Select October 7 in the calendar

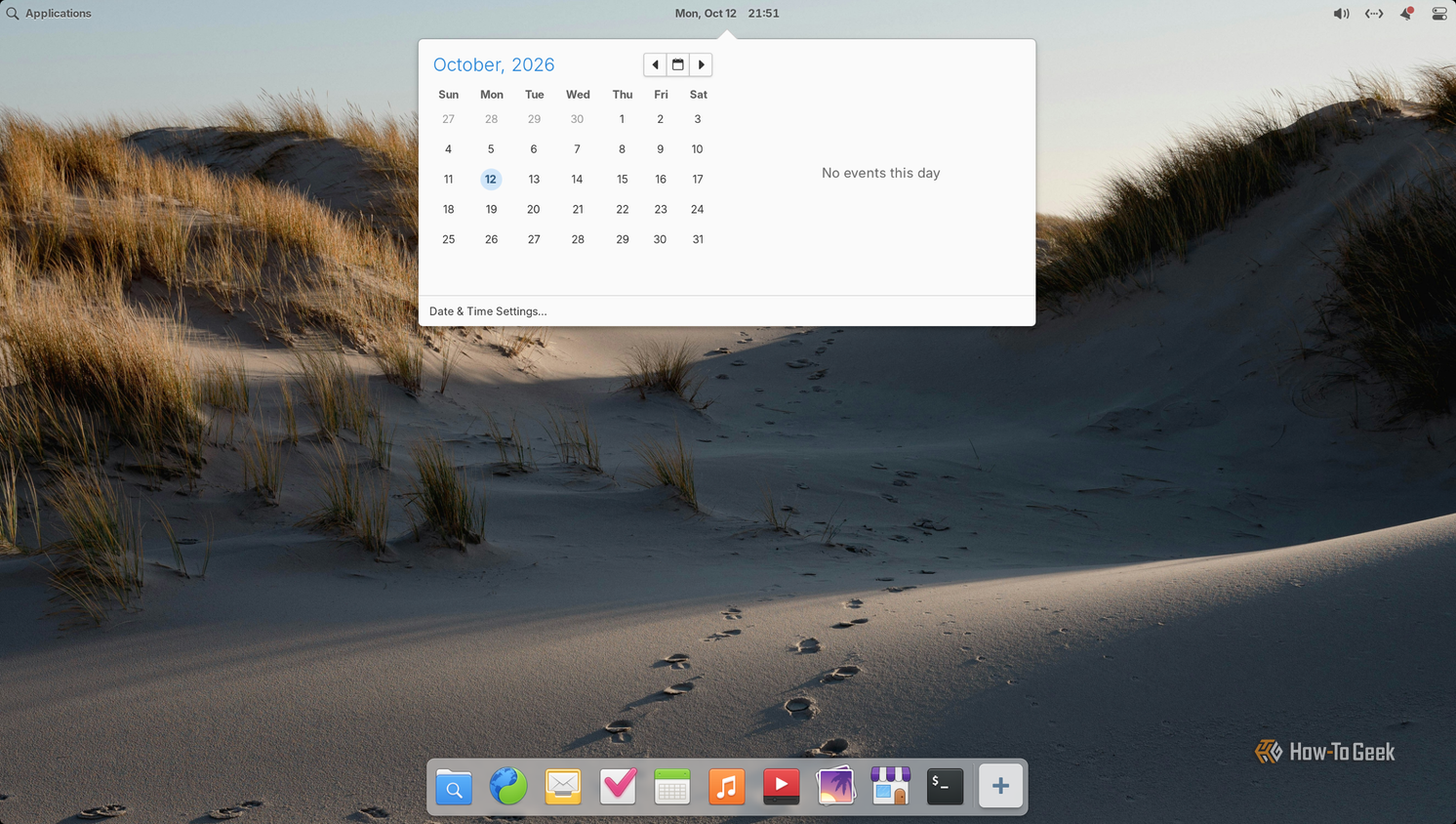[577, 149]
